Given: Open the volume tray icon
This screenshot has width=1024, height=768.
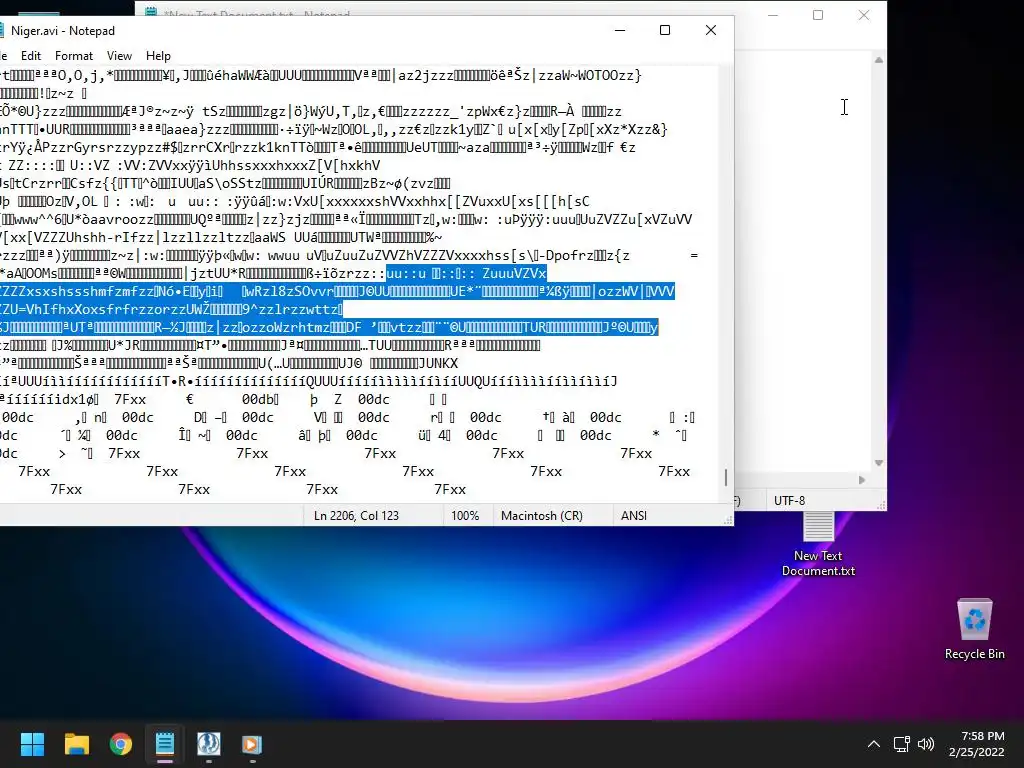Looking at the screenshot, I should click(x=926, y=744).
